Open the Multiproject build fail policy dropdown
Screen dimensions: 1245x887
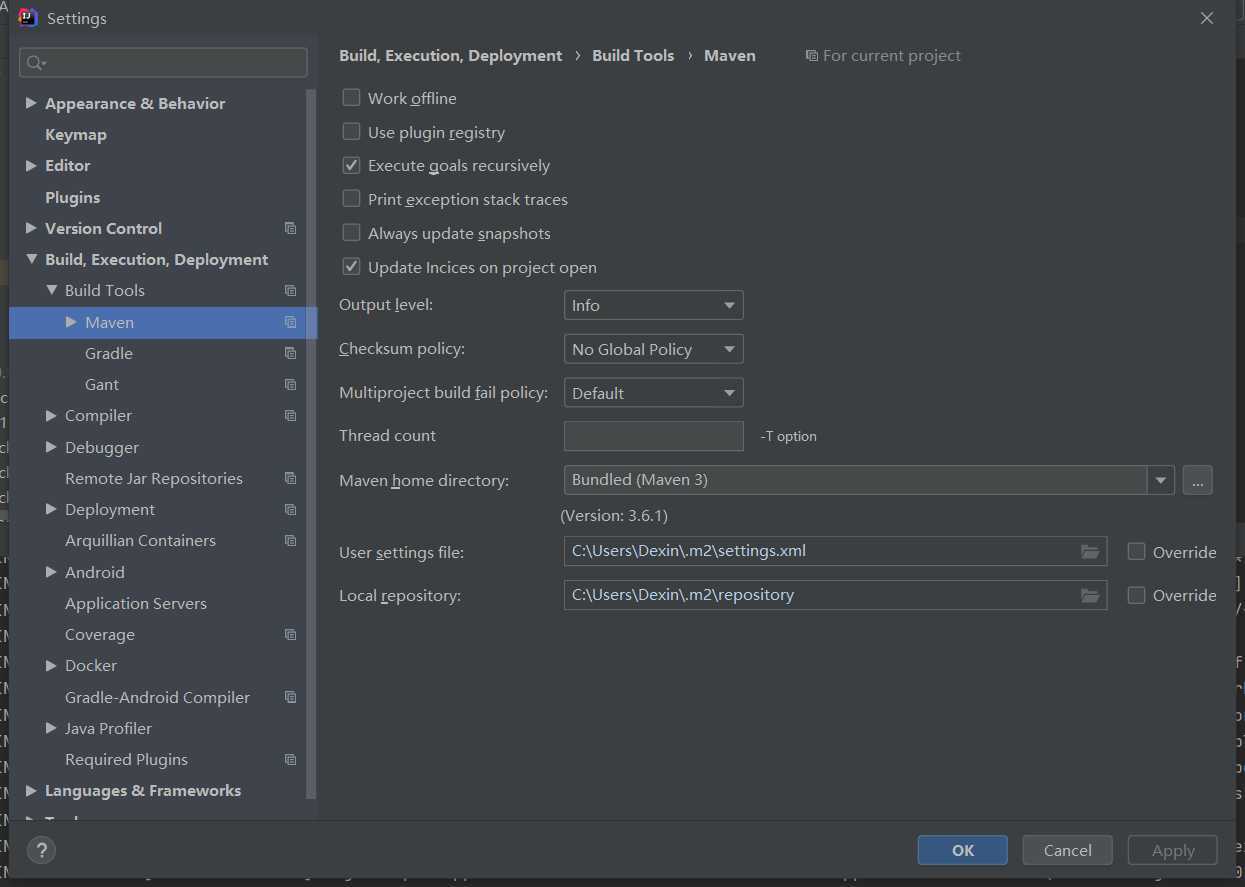tap(654, 393)
